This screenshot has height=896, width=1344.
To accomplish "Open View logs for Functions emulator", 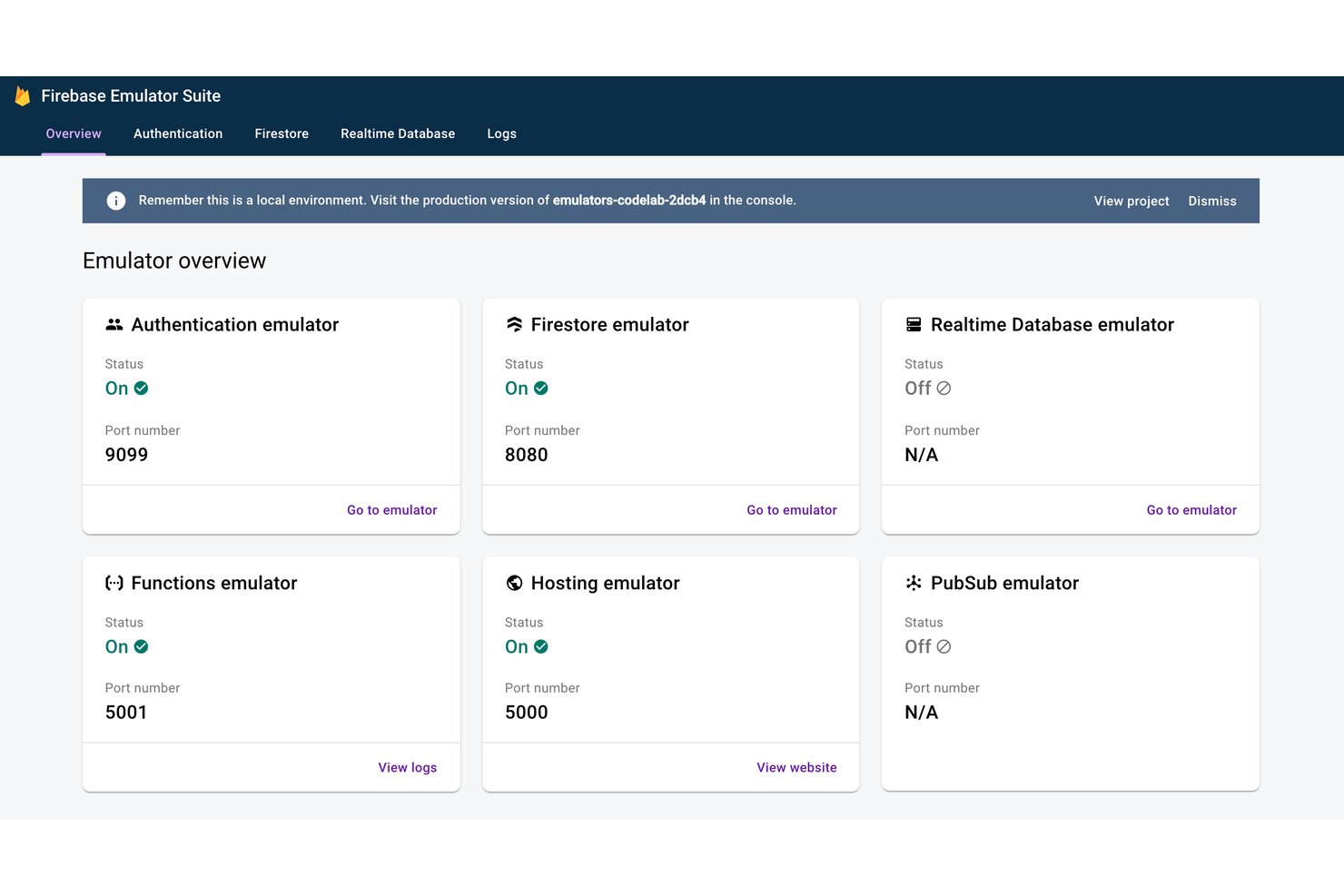I will 408,768.
